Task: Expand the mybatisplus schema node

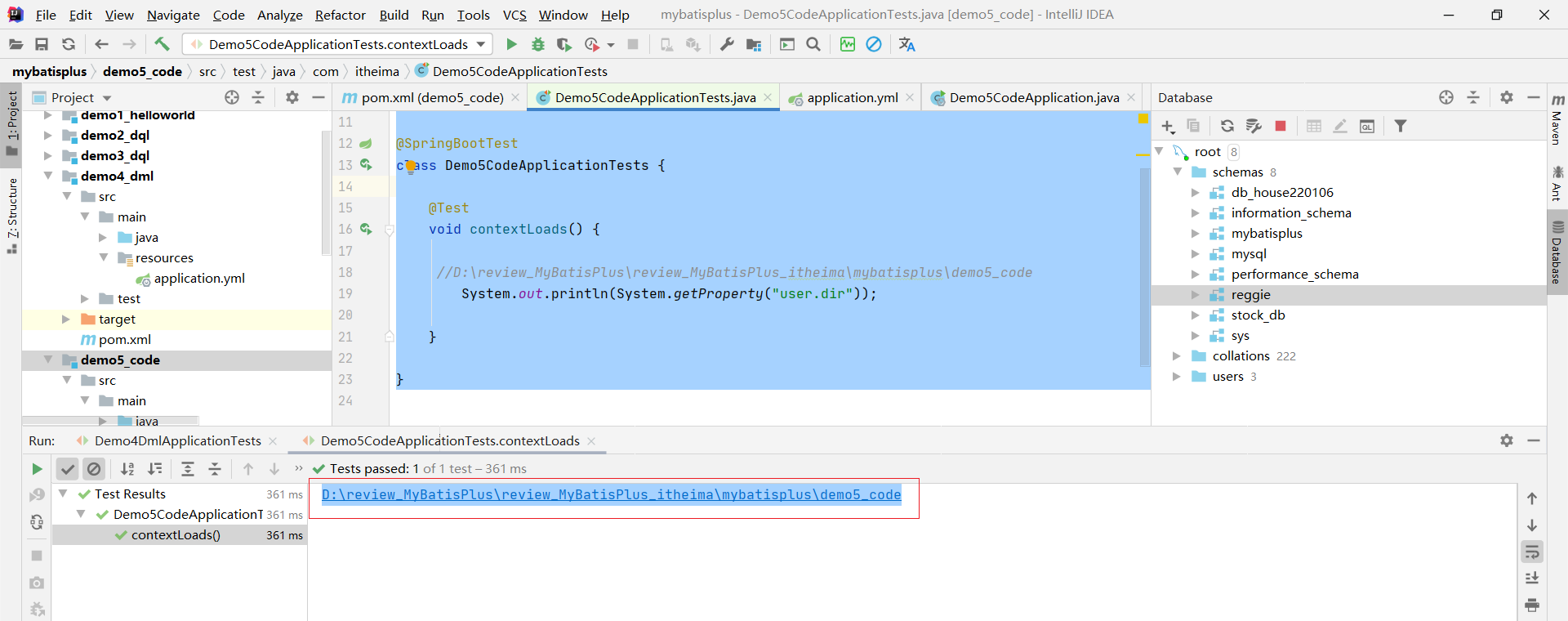Action: (1195, 233)
